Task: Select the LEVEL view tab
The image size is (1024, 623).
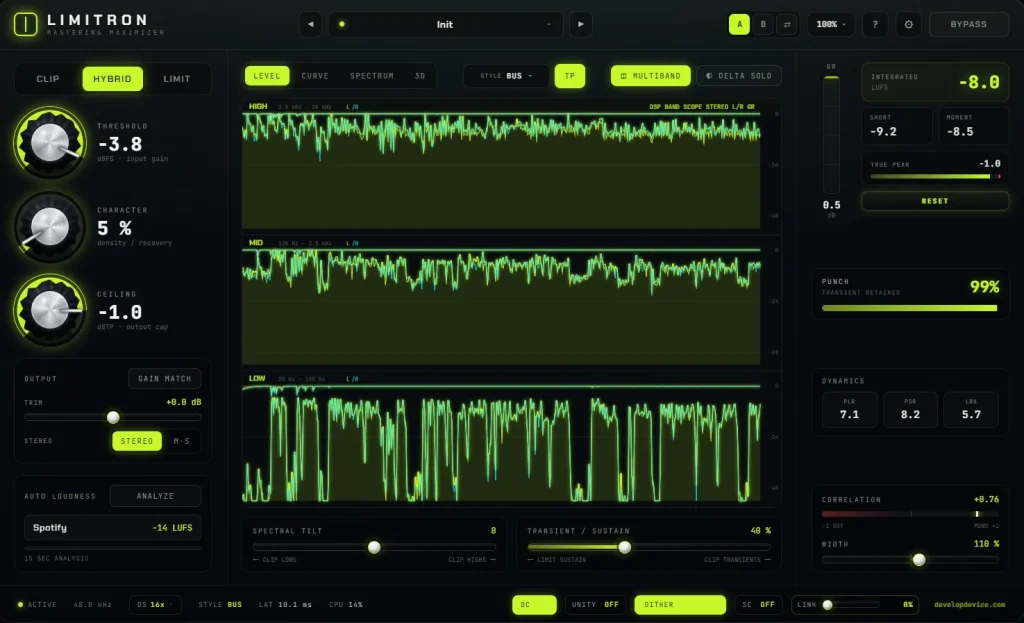Action: click(266, 76)
